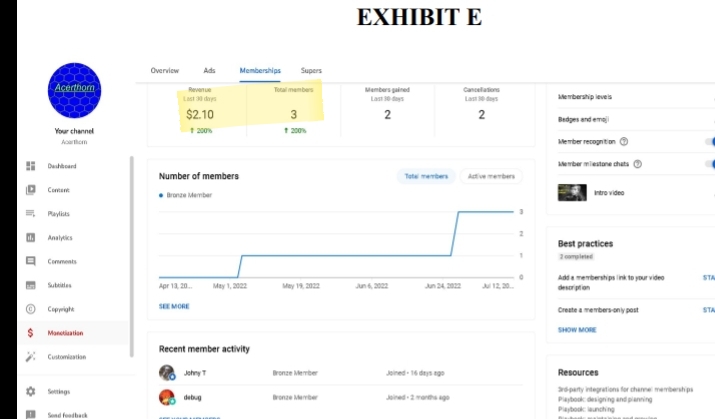Switch to the Supers tab
Image resolution: width=715 pixels, height=419 pixels.
[311, 71]
